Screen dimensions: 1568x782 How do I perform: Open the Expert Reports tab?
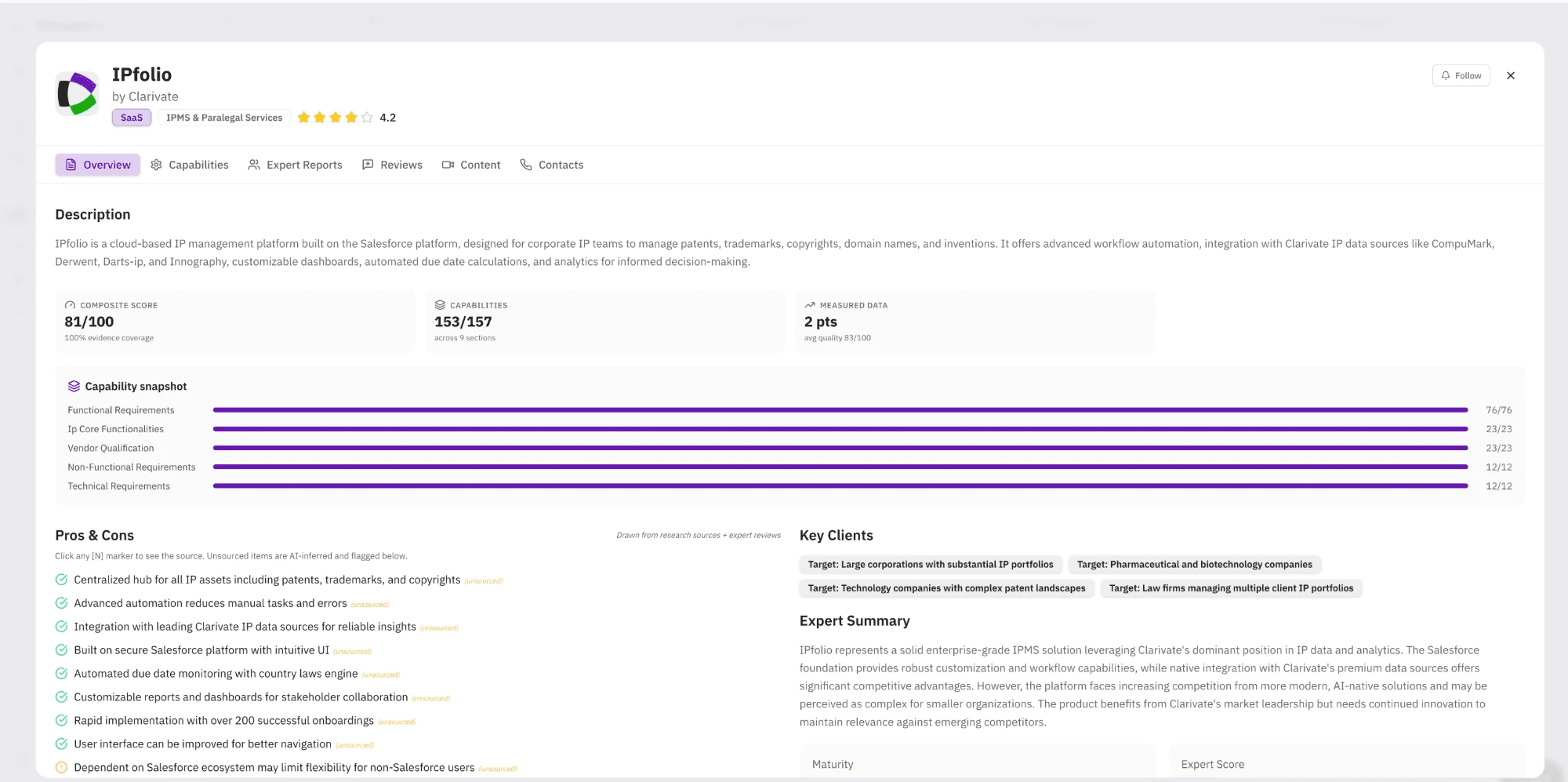point(296,165)
